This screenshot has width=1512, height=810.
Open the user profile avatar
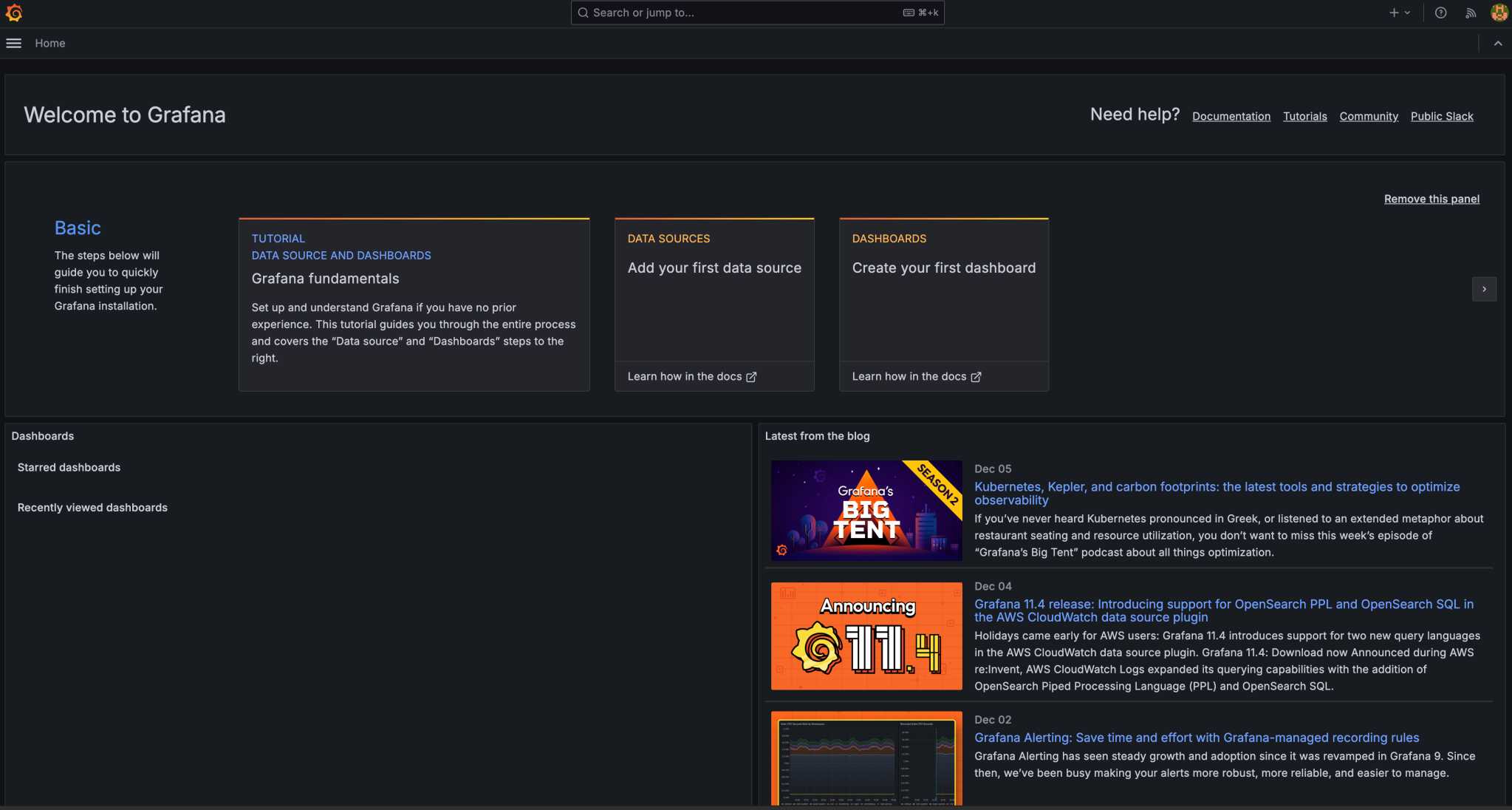[x=1499, y=13]
